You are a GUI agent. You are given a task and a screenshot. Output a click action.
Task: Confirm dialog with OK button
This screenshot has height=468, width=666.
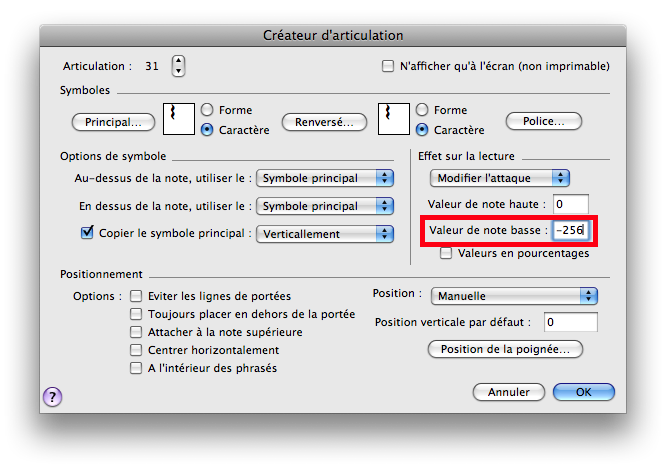point(583,392)
